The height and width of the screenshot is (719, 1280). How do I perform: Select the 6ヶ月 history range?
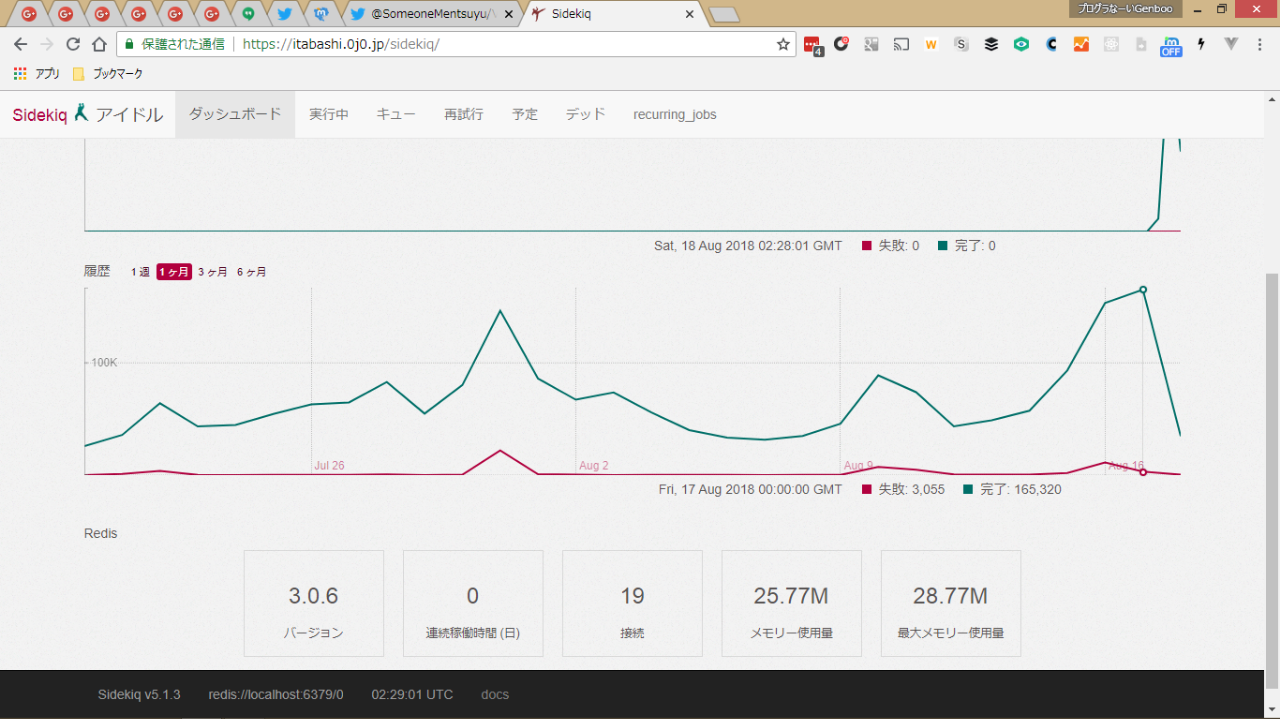click(251, 272)
